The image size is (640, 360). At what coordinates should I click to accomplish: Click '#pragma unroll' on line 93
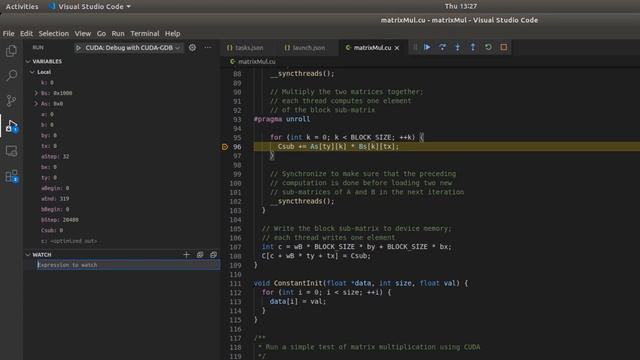pyautogui.click(x=282, y=119)
